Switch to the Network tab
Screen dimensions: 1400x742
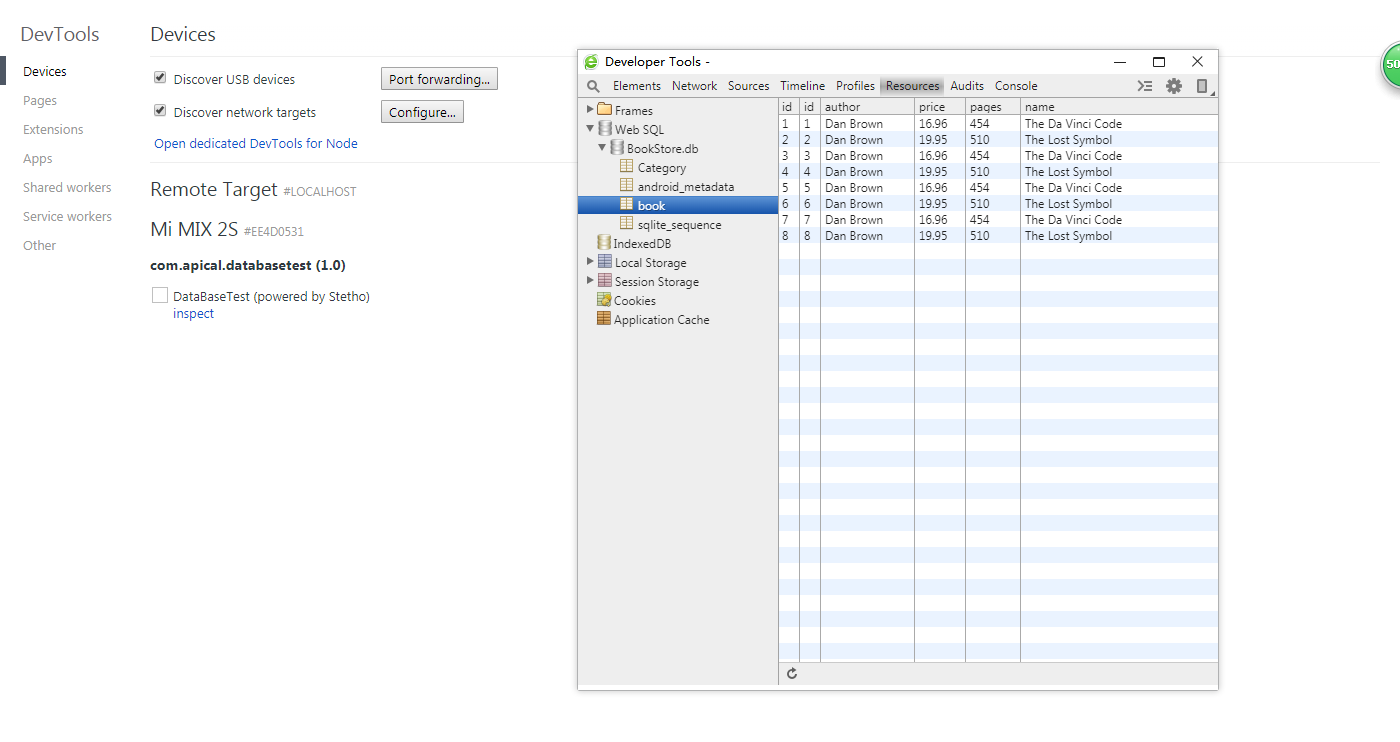click(694, 86)
